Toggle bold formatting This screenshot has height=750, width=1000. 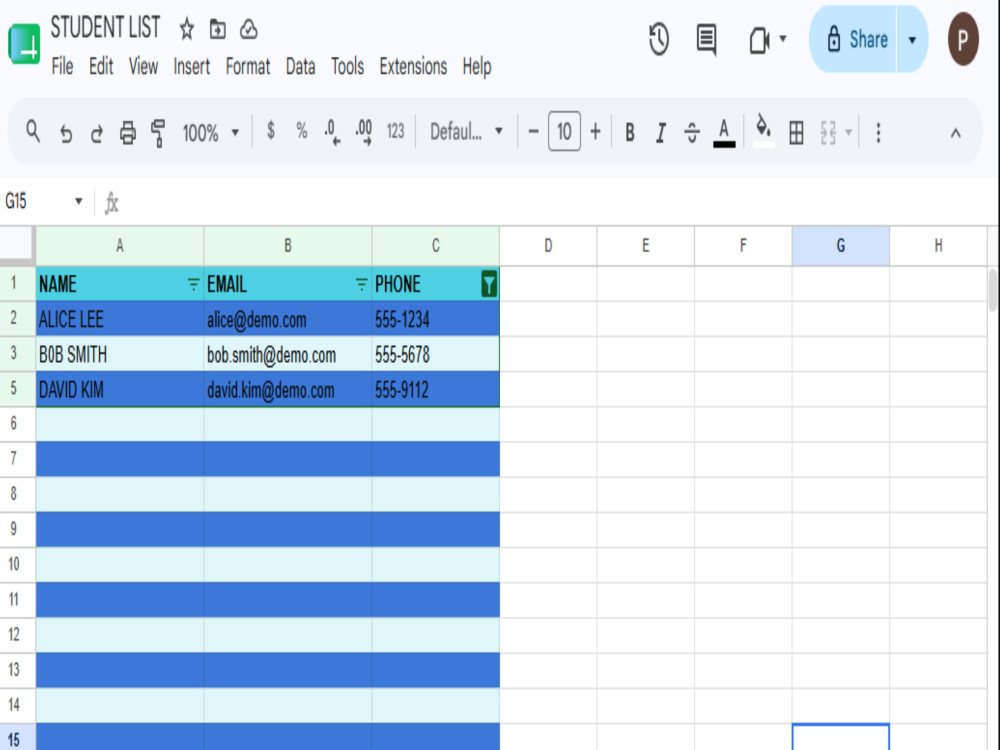pyautogui.click(x=629, y=132)
